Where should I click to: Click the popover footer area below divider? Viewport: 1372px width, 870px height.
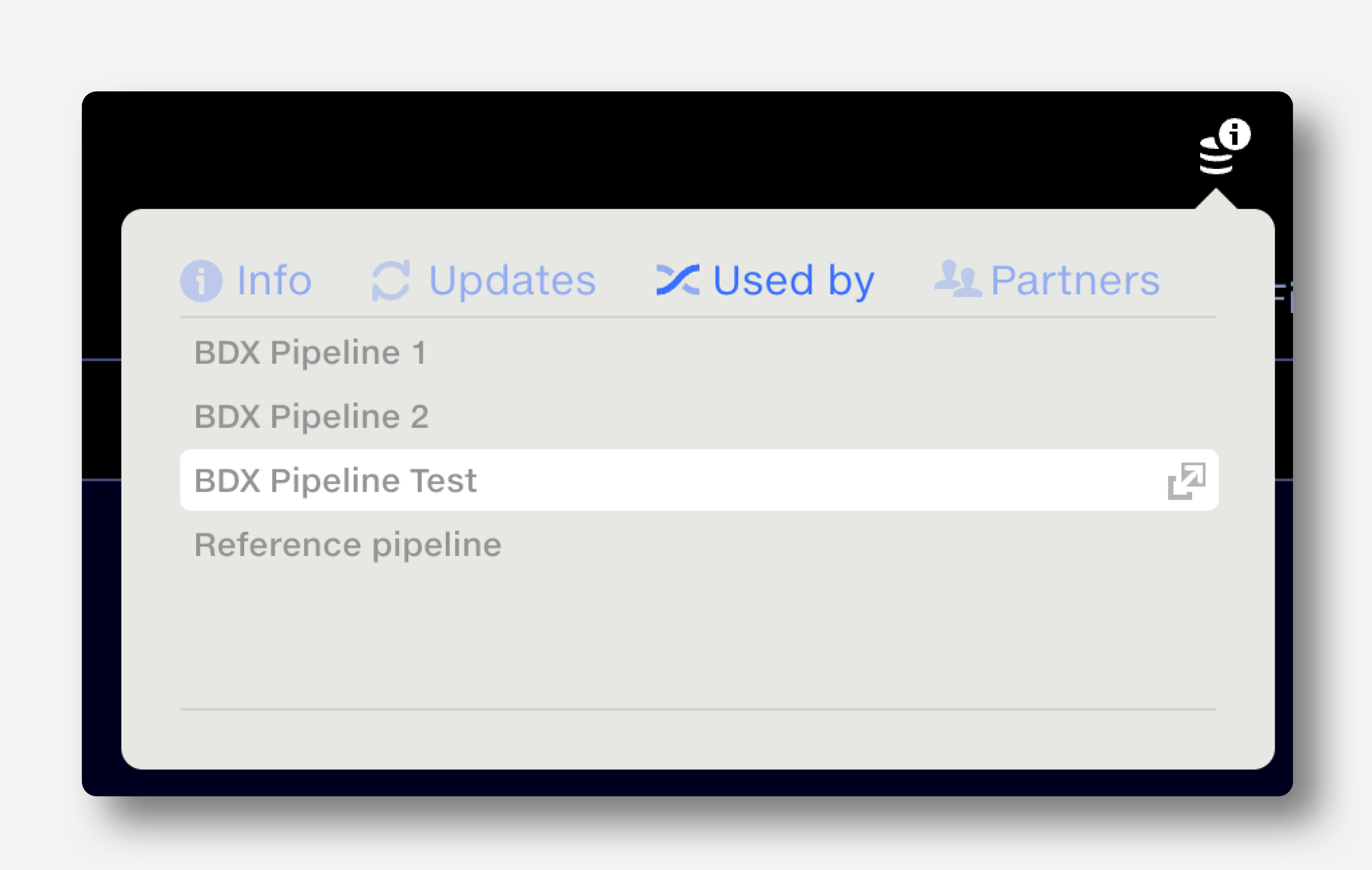[x=699, y=738]
